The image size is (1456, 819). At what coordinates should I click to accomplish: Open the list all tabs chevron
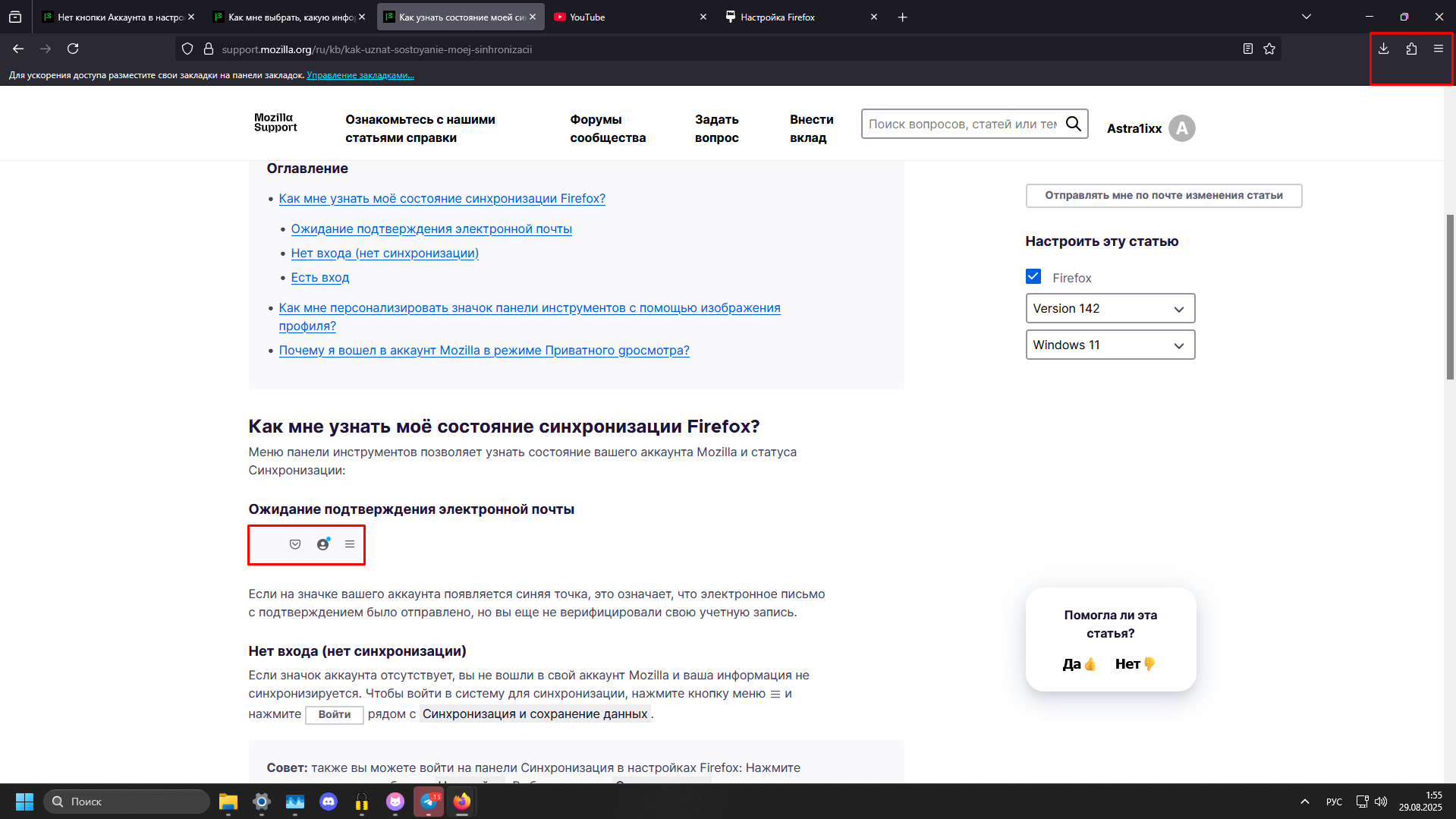click(x=1307, y=17)
